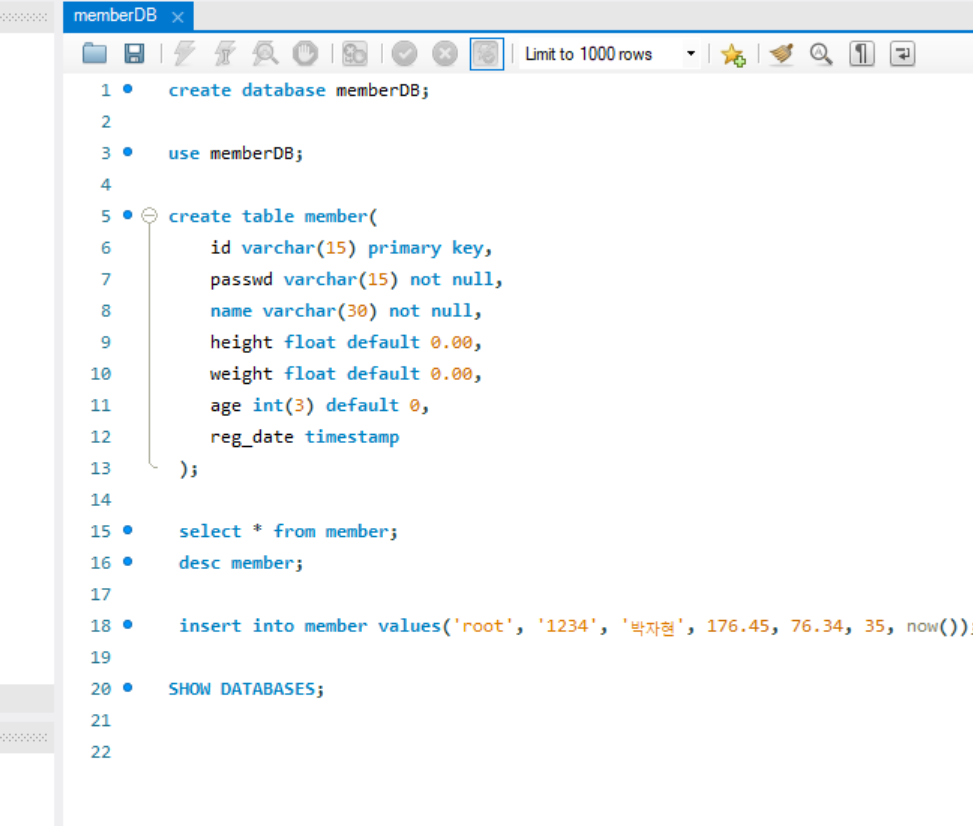This screenshot has width=973, height=826.
Task: Click the statement marker on line 20
Action: 128,688
